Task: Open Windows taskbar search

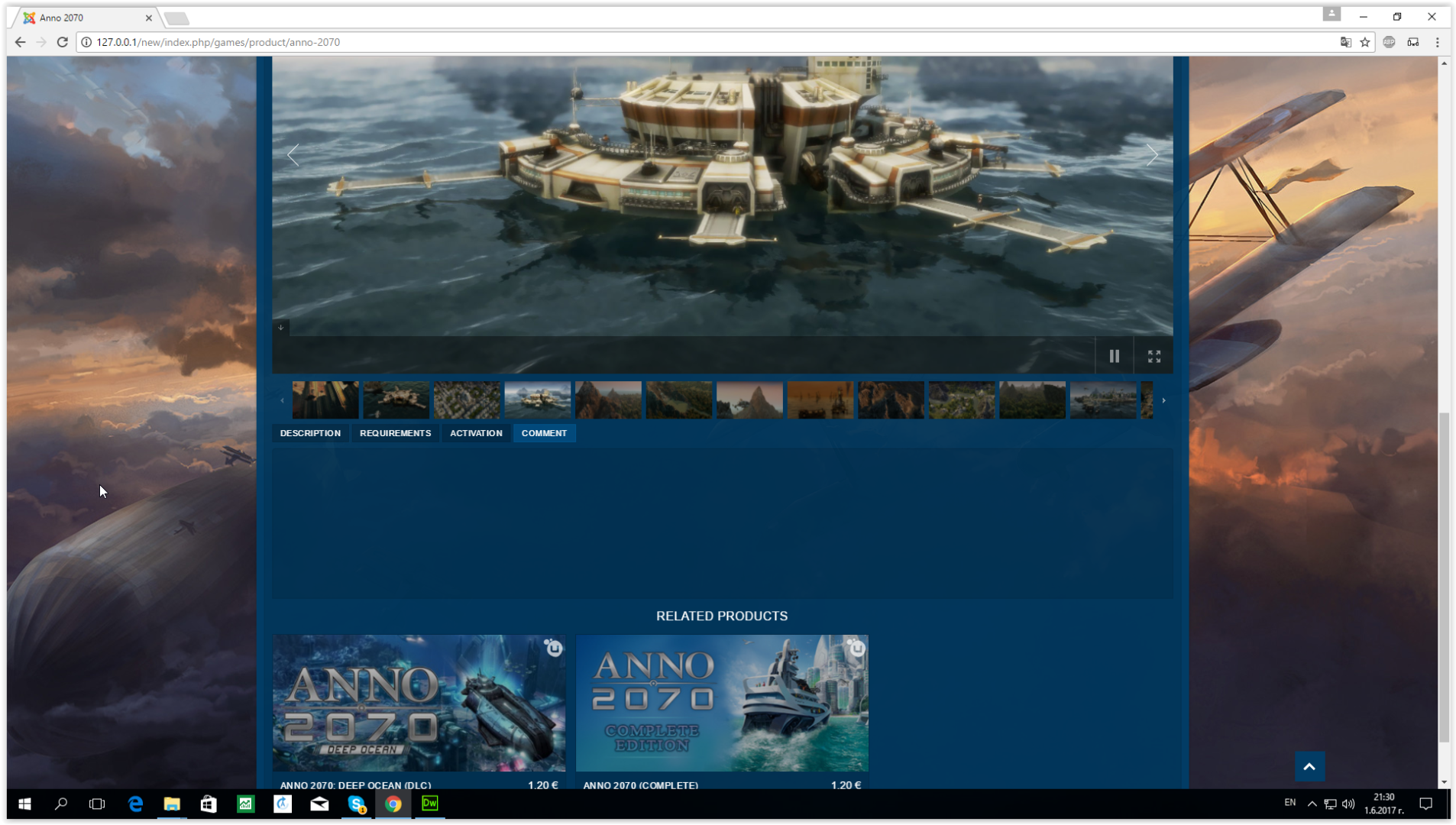Action: (x=61, y=804)
